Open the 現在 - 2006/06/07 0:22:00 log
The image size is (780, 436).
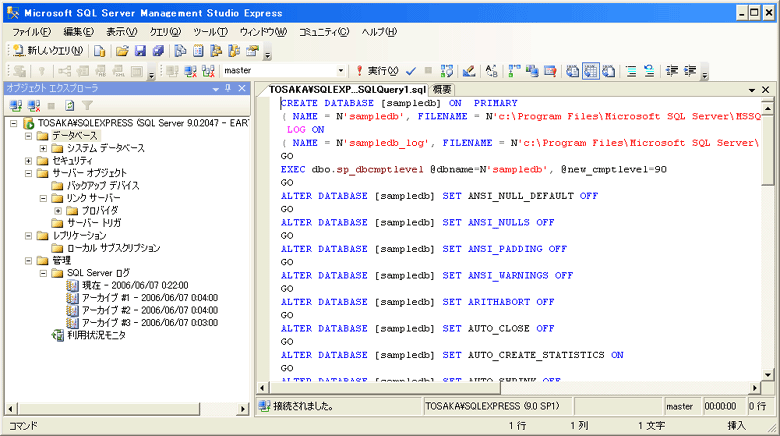click(135, 285)
